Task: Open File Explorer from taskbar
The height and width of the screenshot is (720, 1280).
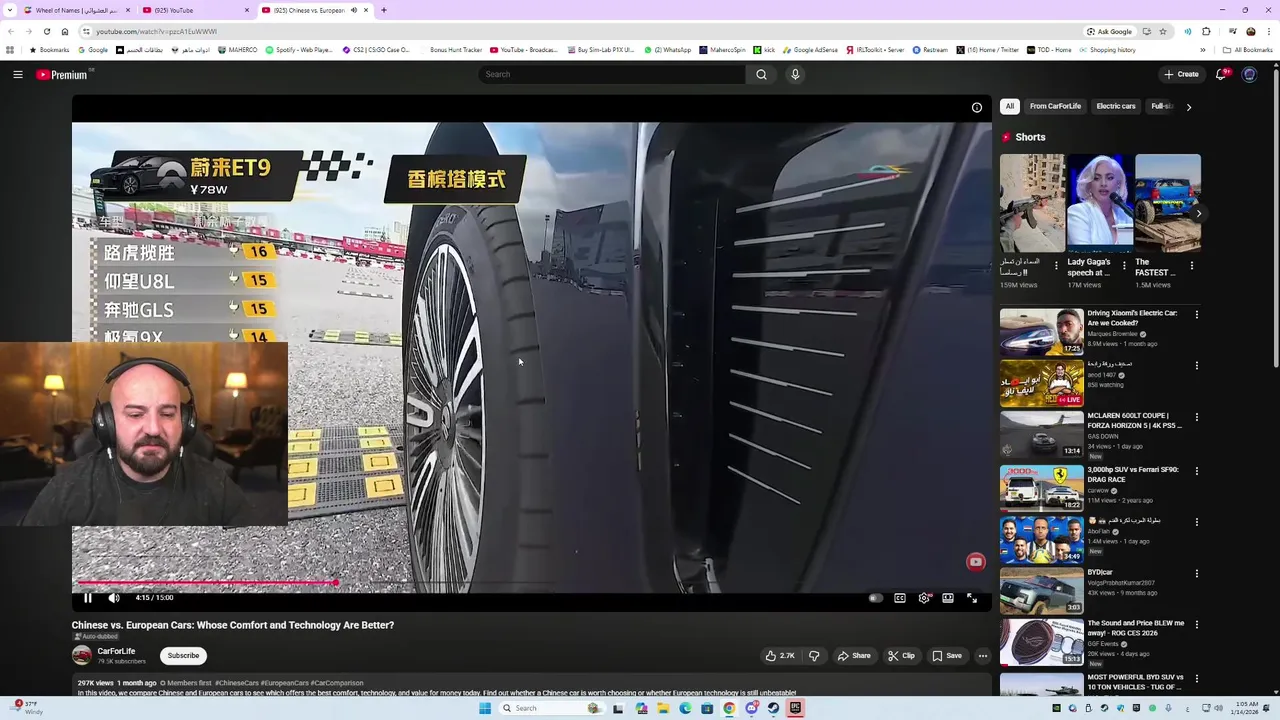Action: pos(663,708)
